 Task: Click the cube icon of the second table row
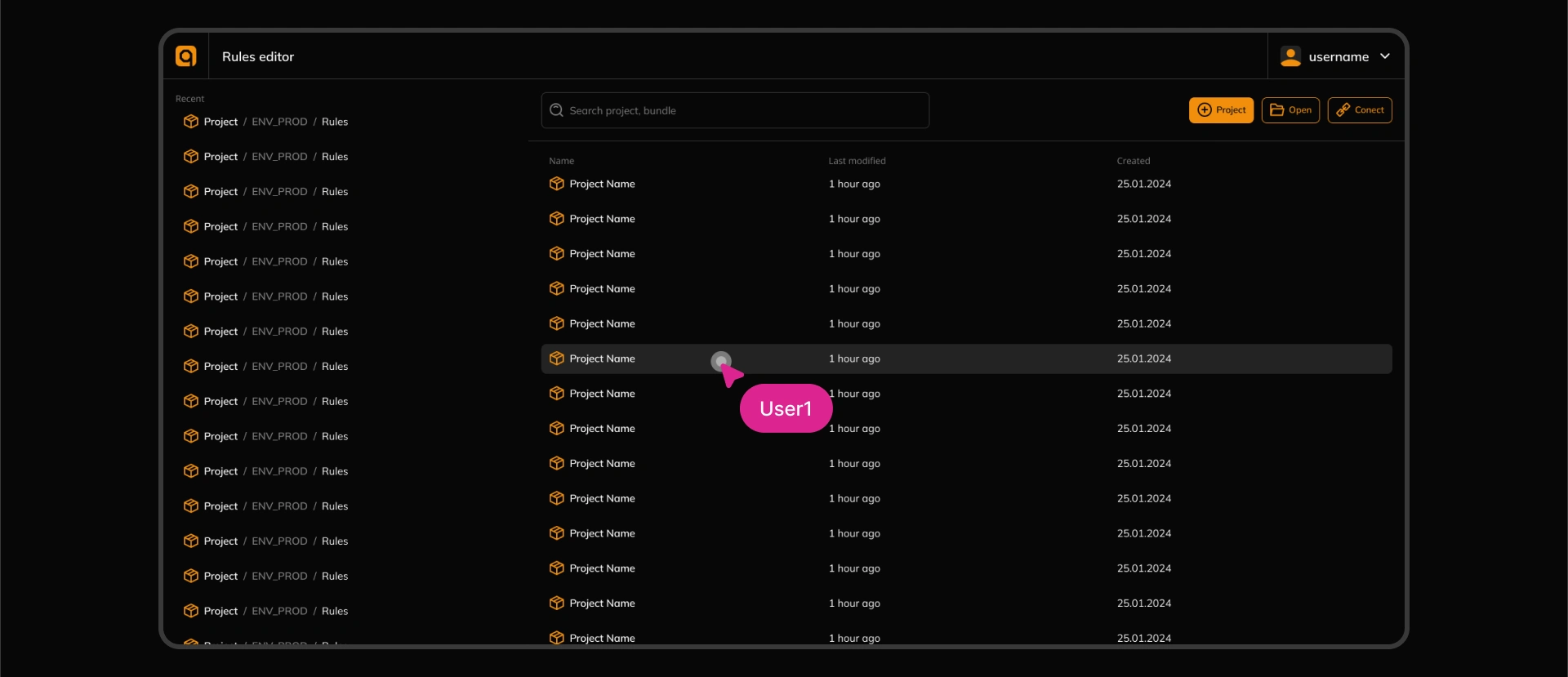[557, 219]
